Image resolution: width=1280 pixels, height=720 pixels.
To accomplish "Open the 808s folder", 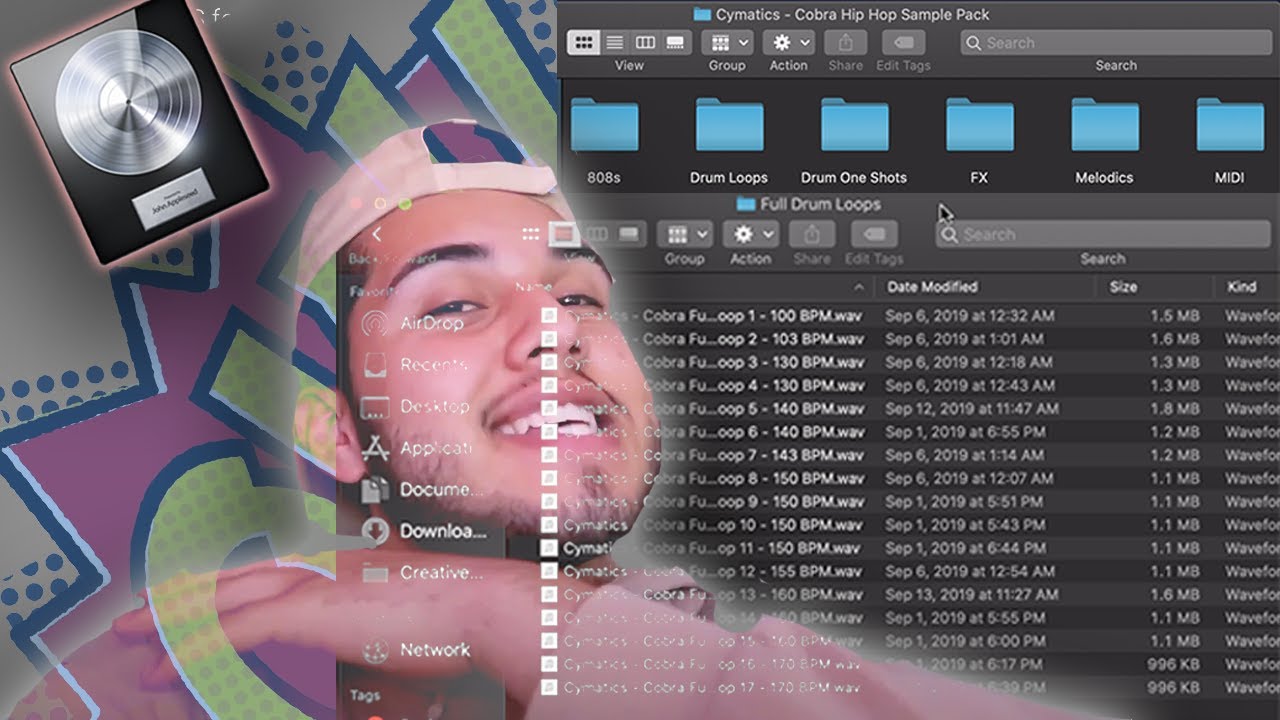I will [x=604, y=141].
